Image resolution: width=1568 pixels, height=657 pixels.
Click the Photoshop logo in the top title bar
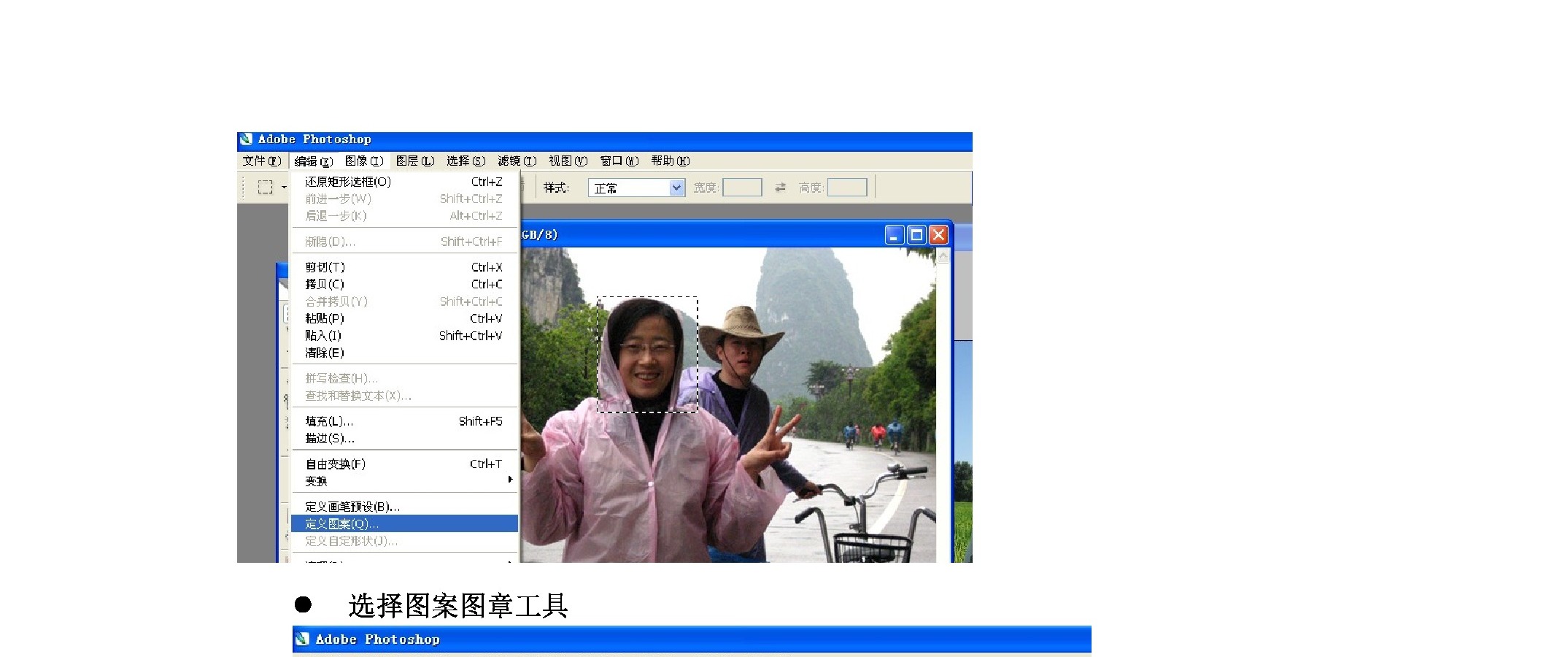246,139
